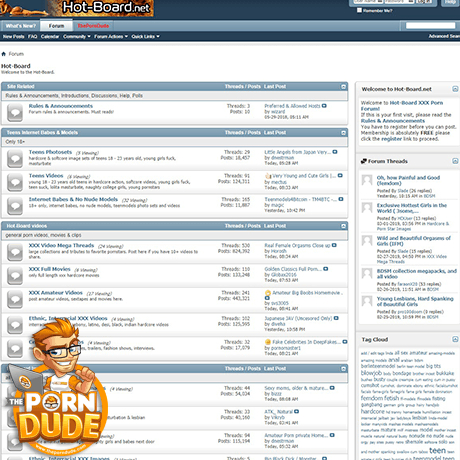This screenshot has width=460, height=460.
Task: Expand the Community dropdown menu
Action: point(77,36)
